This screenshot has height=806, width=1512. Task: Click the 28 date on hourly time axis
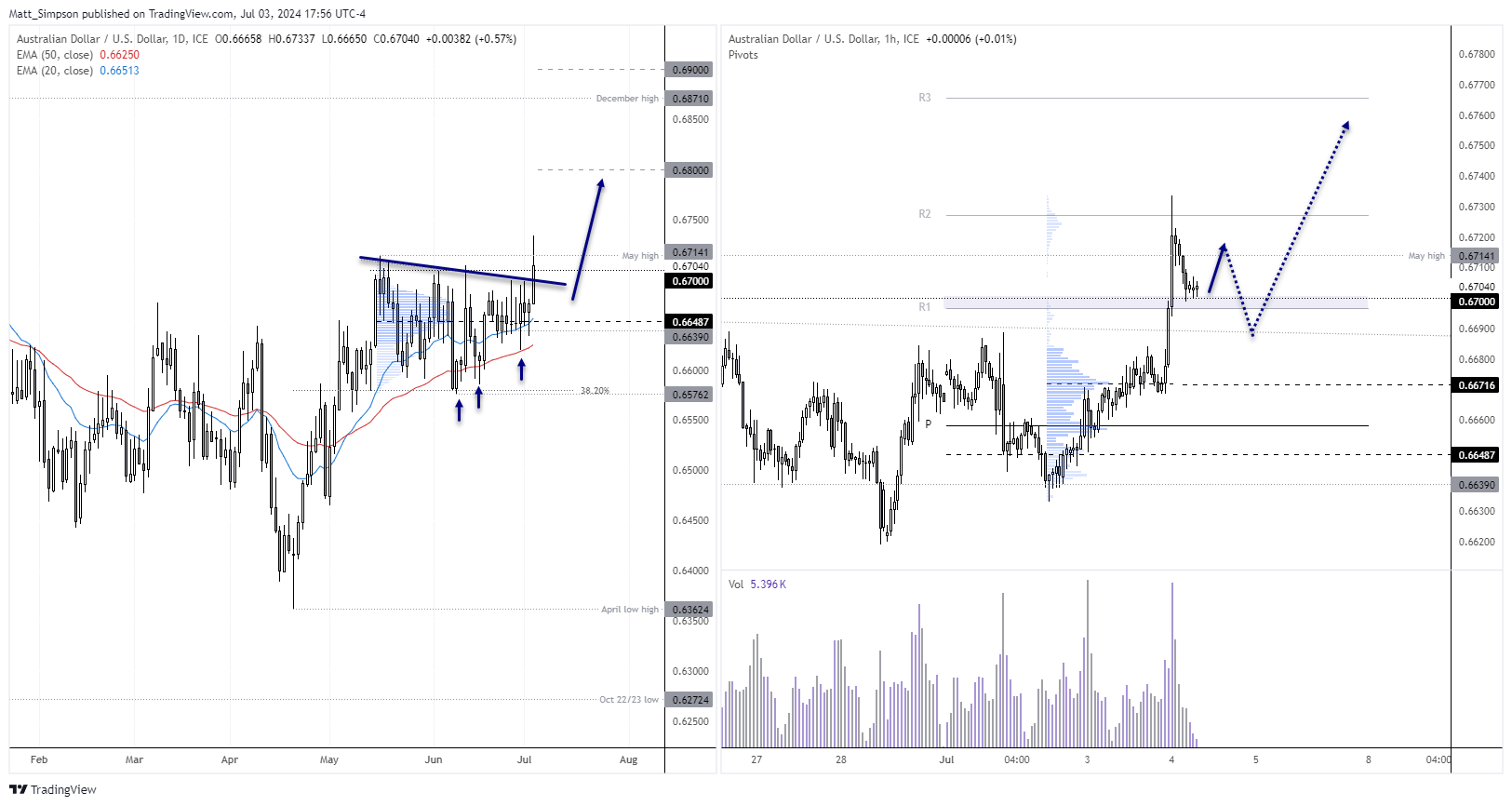click(841, 759)
